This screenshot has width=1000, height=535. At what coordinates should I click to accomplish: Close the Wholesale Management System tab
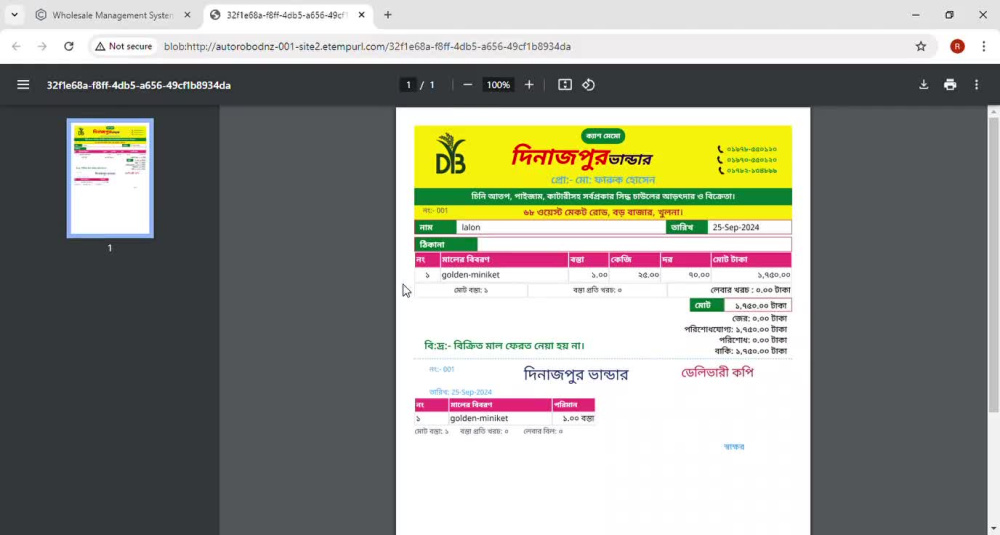(187, 15)
